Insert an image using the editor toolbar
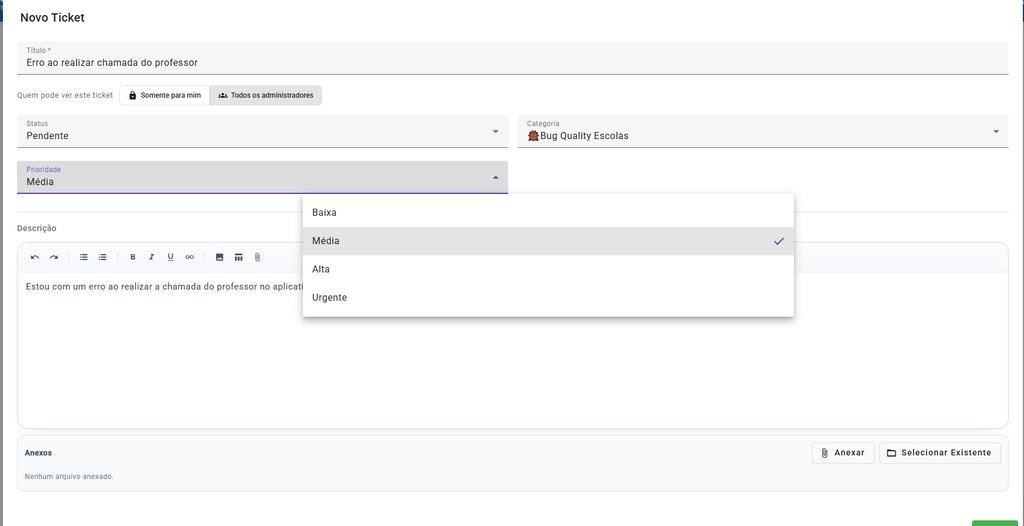 [219, 257]
